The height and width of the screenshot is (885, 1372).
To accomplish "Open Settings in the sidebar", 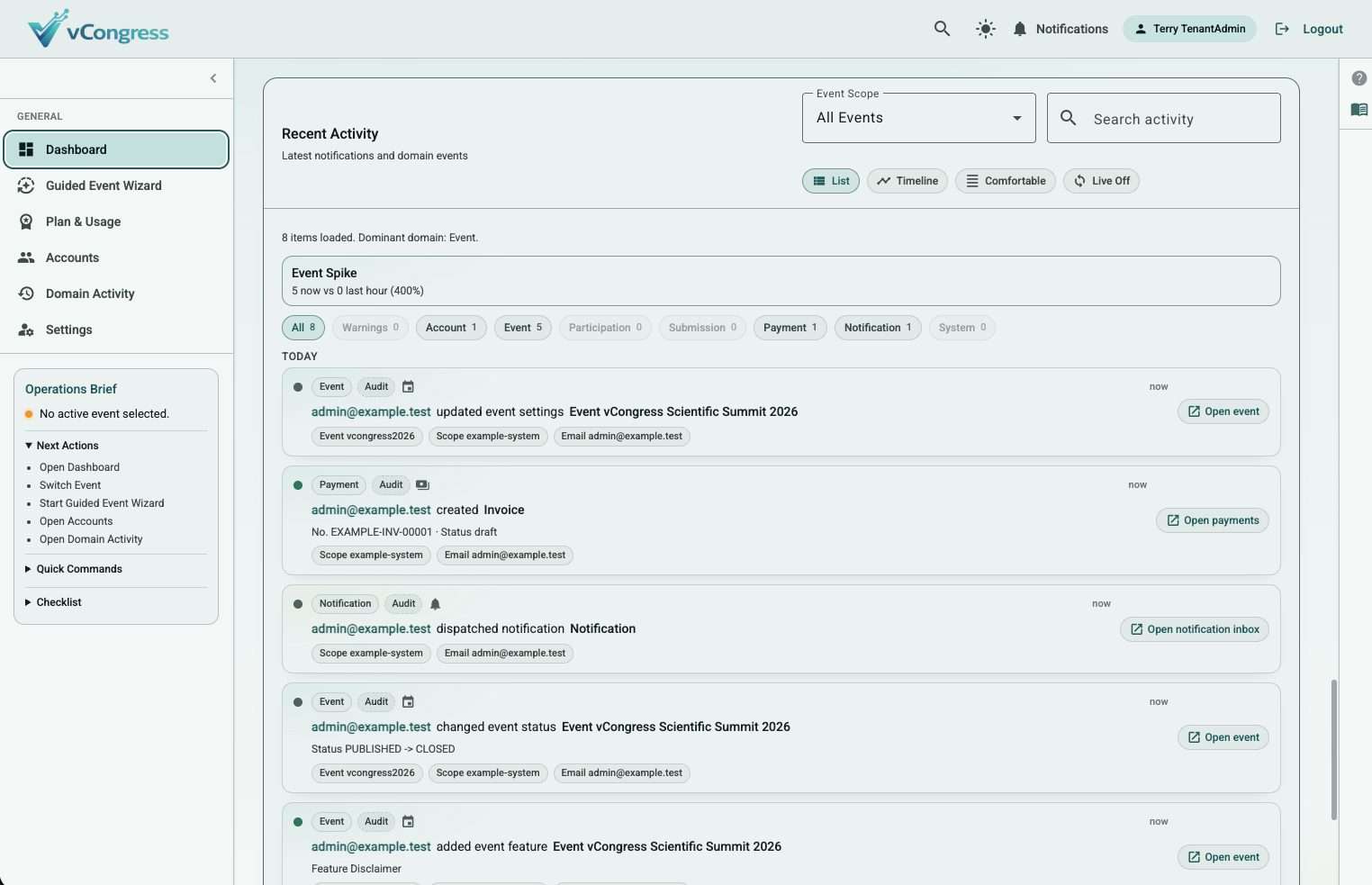I will 116,330.
